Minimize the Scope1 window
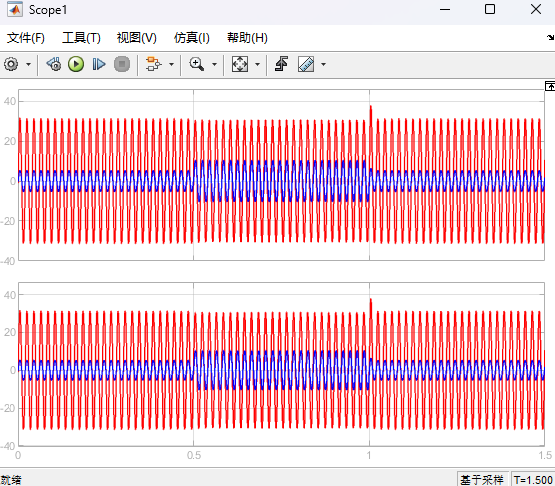Viewport: 555px width, 486px height. coord(445,10)
